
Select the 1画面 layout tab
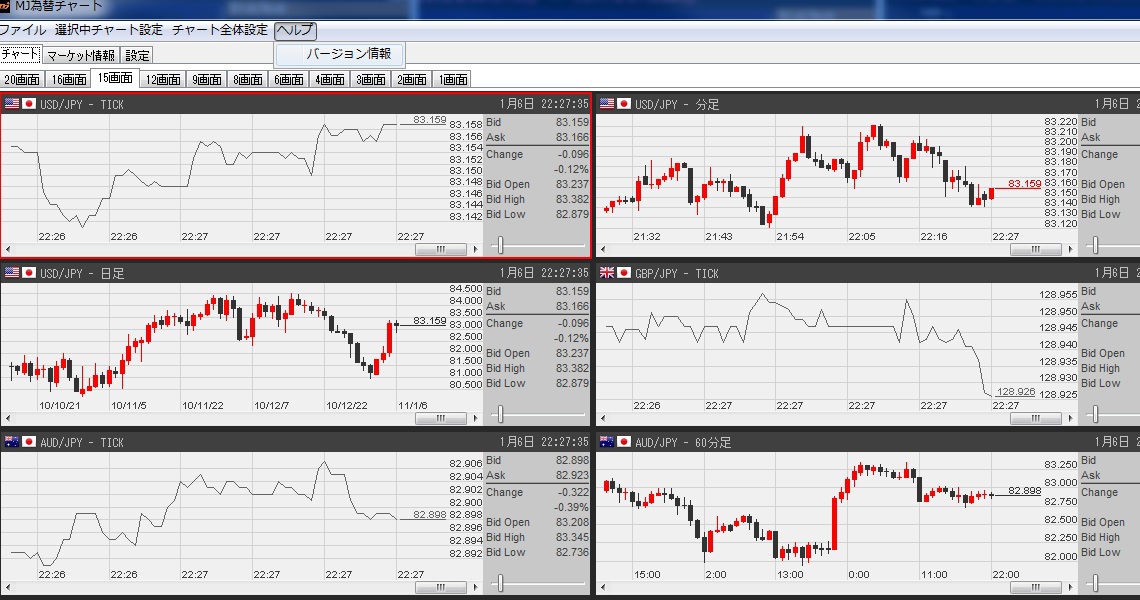coord(452,80)
